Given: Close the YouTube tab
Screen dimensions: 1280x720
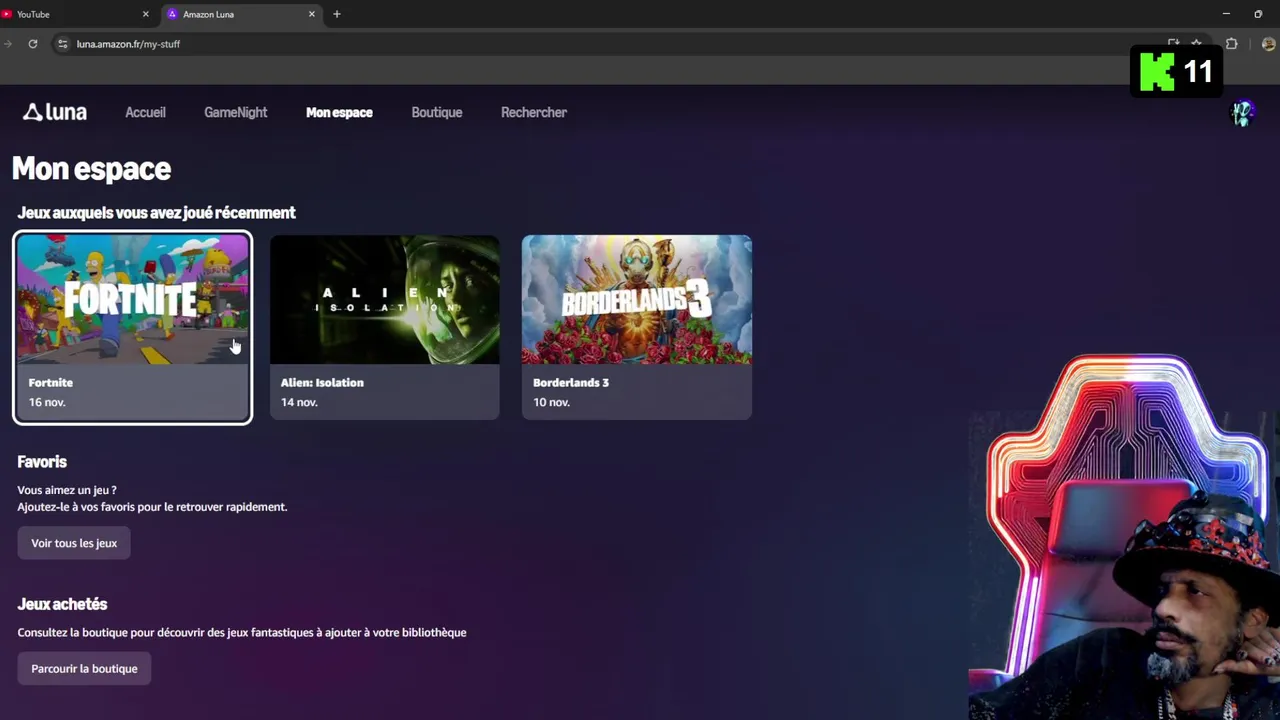Looking at the screenshot, I should (x=145, y=14).
